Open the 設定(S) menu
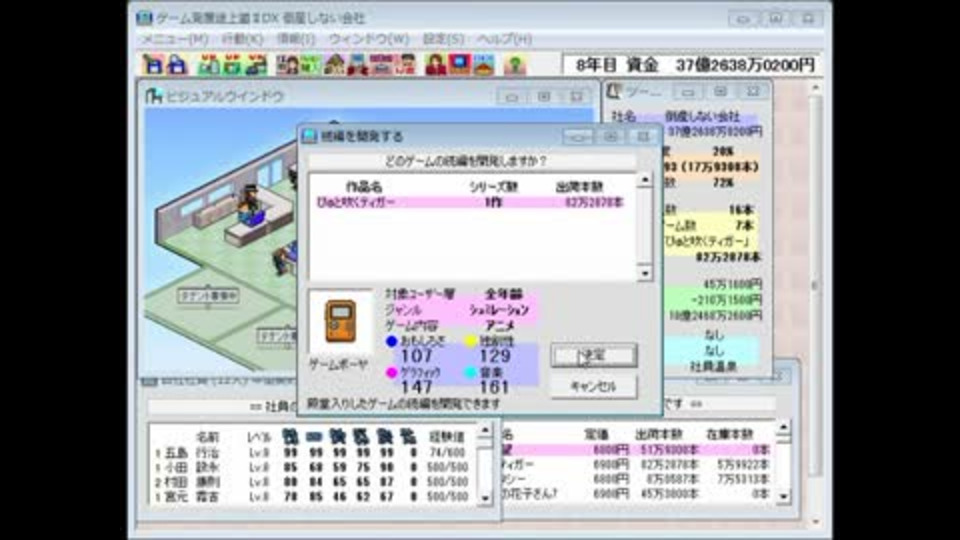Viewport: 960px width, 540px height. [443, 39]
